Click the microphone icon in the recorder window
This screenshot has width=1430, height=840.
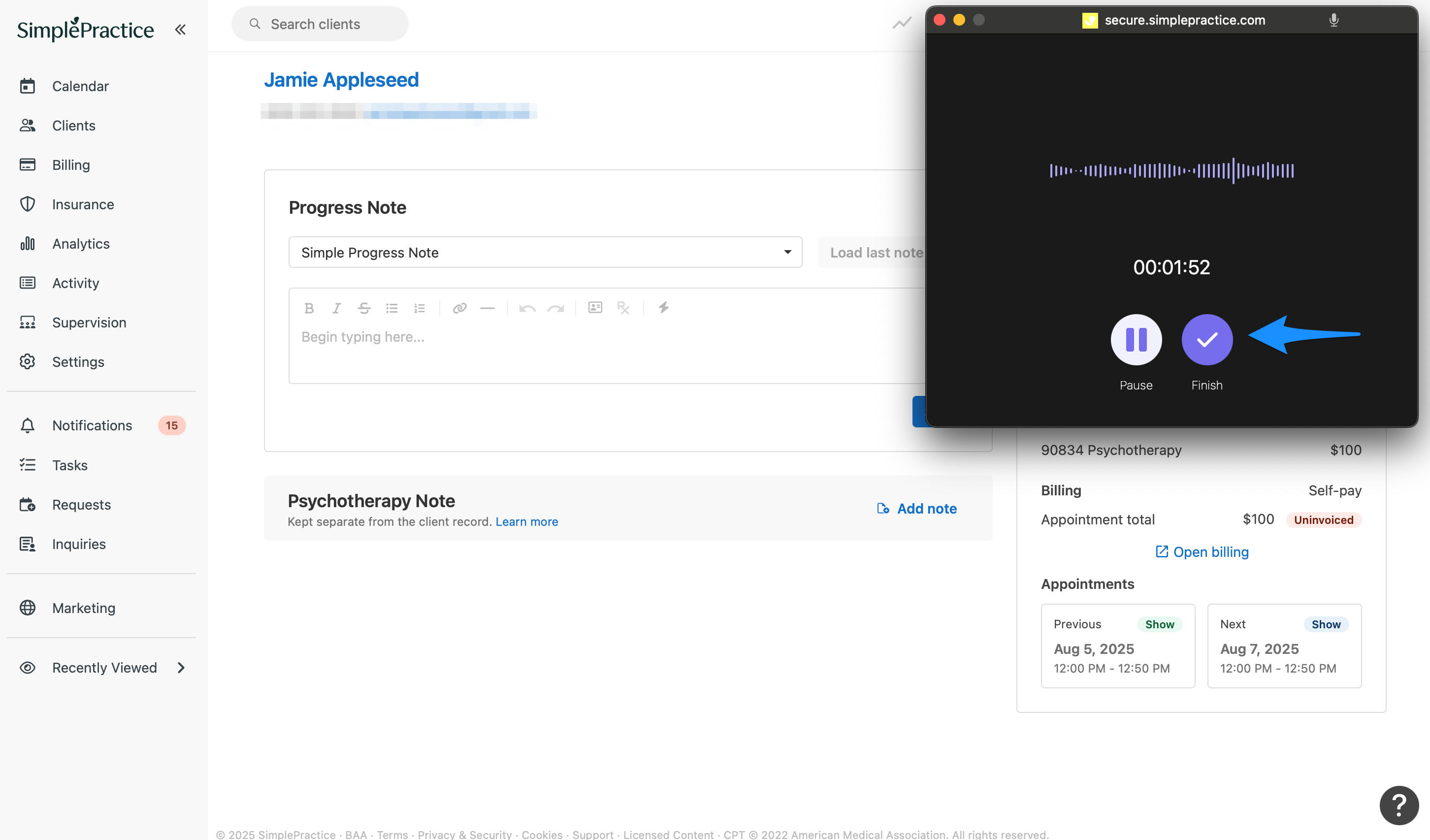click(1333, 20)
